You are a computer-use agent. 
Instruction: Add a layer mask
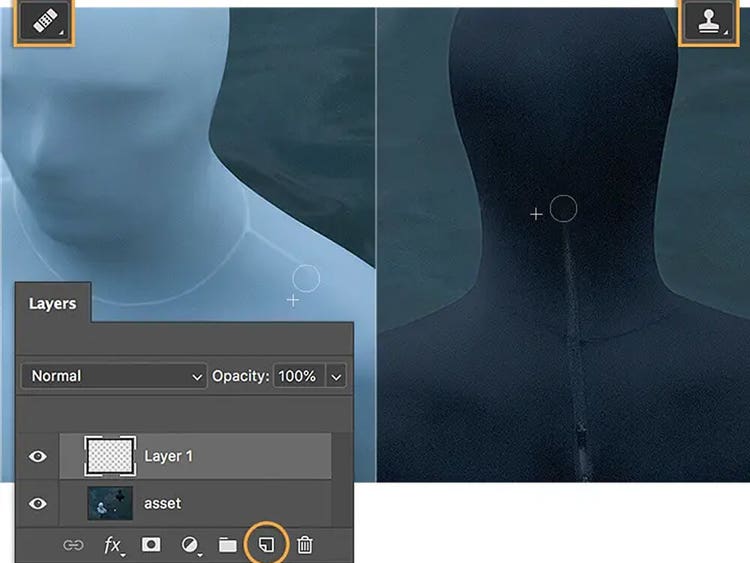(151, 545)
